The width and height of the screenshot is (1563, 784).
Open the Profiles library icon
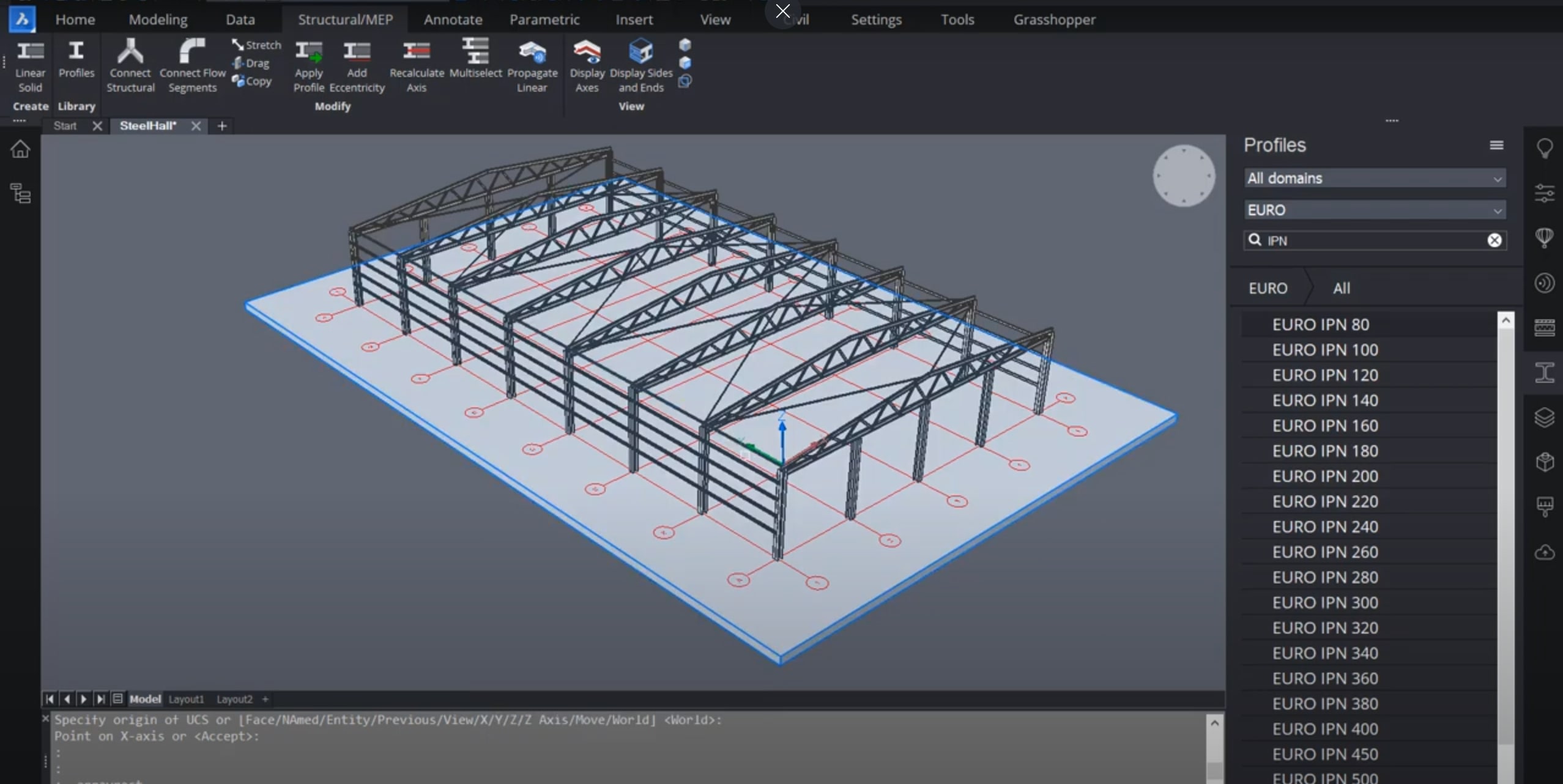(x=76, y=59)
